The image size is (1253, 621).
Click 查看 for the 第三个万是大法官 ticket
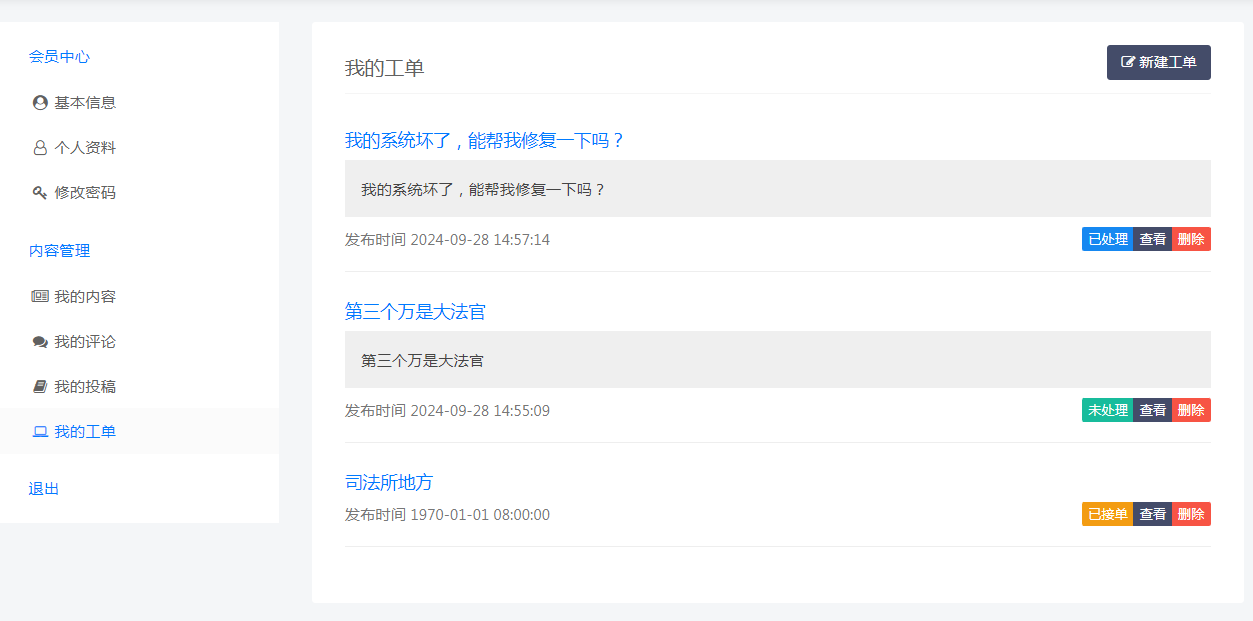click(1152, 410)
